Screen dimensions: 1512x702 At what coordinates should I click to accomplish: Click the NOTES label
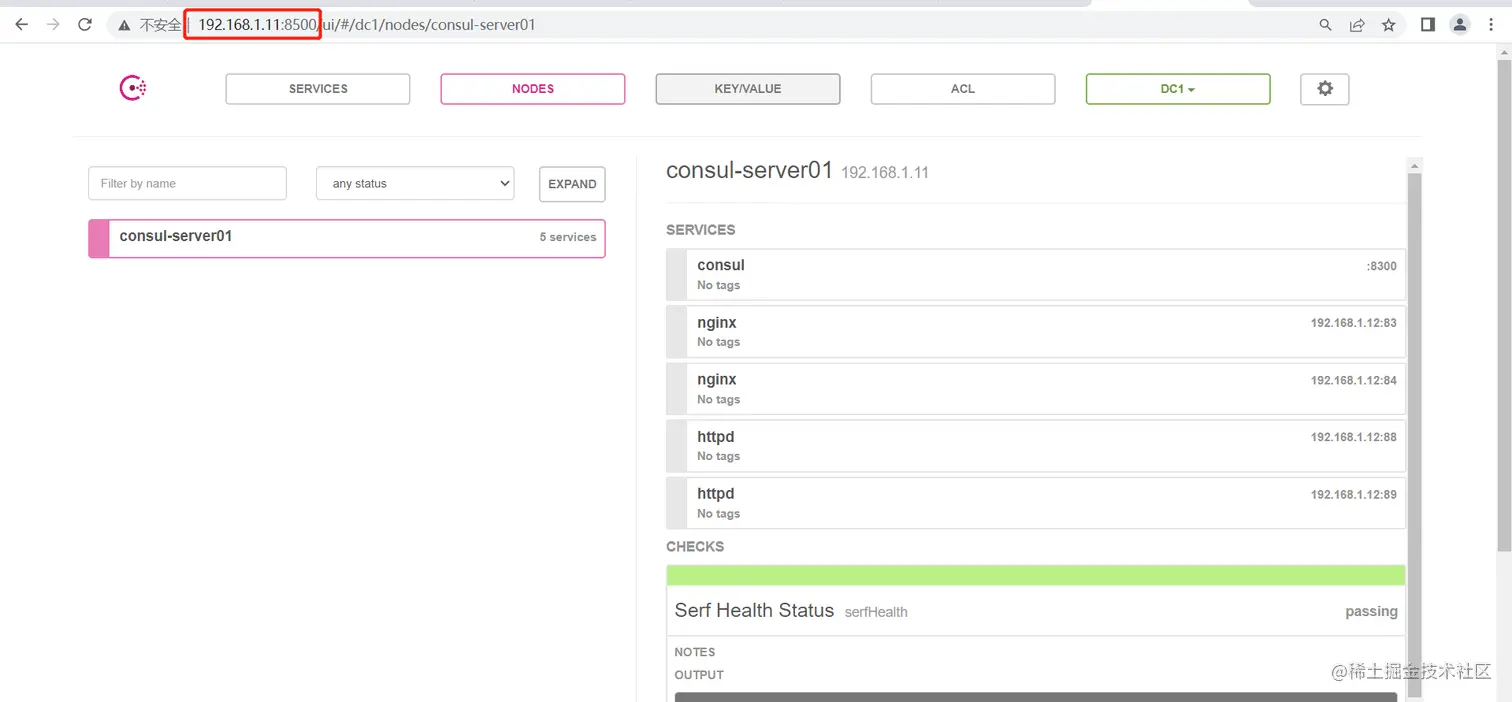[x=695, y=652]
